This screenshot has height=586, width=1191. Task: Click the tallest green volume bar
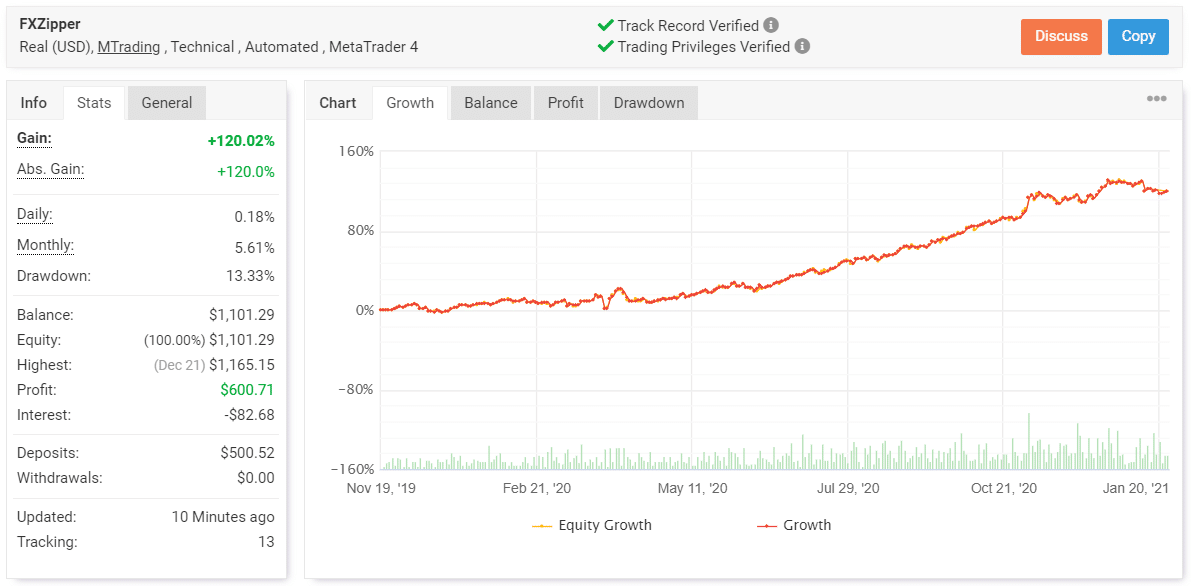click(x=1029, y=442)
